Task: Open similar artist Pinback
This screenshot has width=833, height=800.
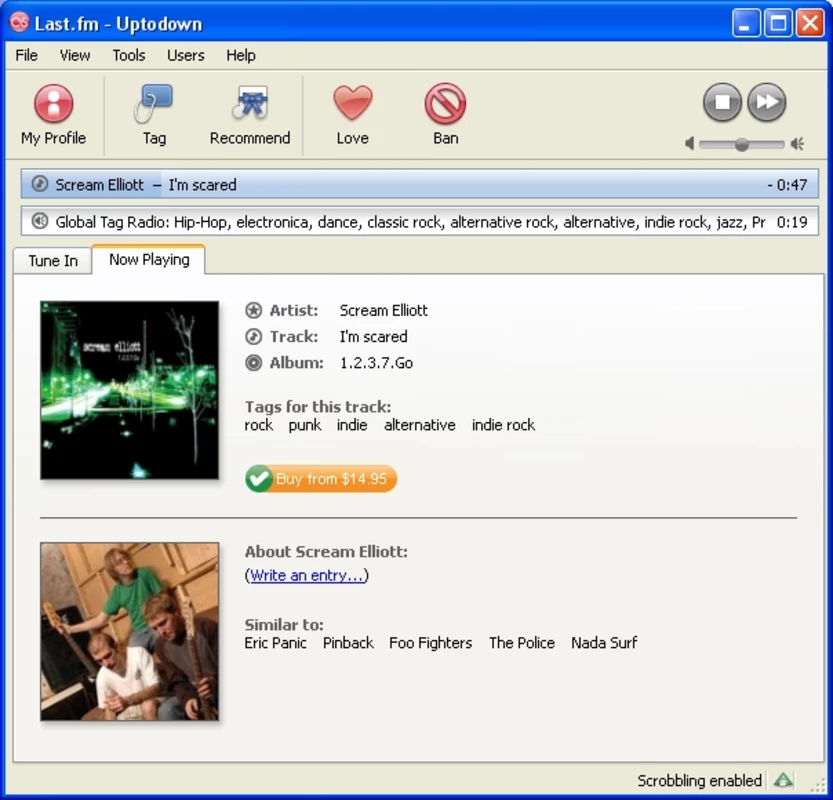Action: point(348,643)
